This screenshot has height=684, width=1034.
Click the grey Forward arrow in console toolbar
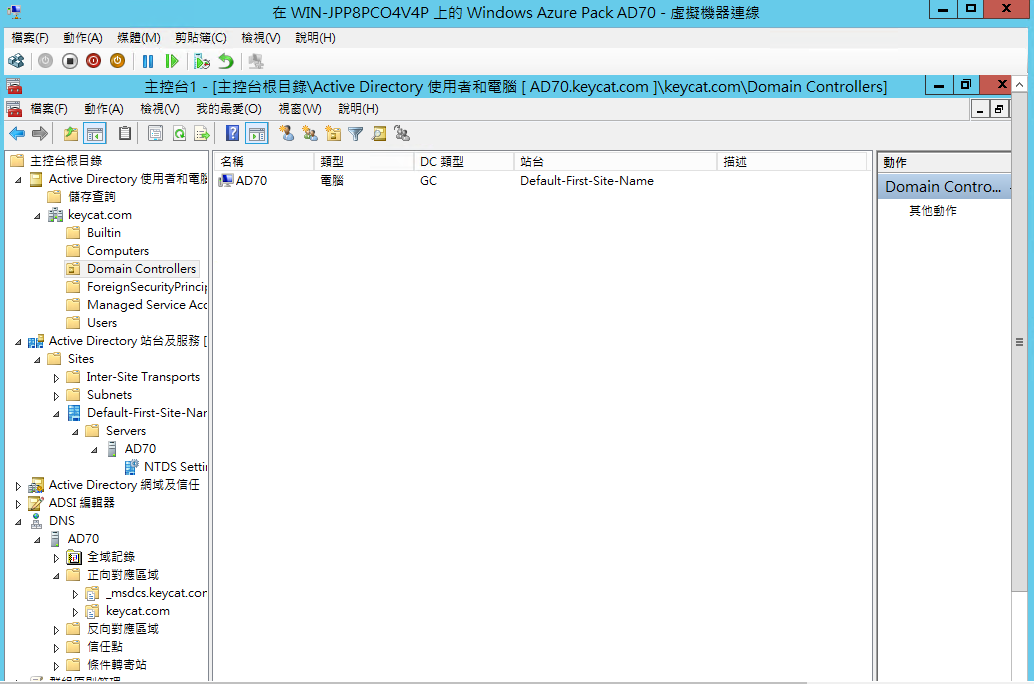click(40, 134)
